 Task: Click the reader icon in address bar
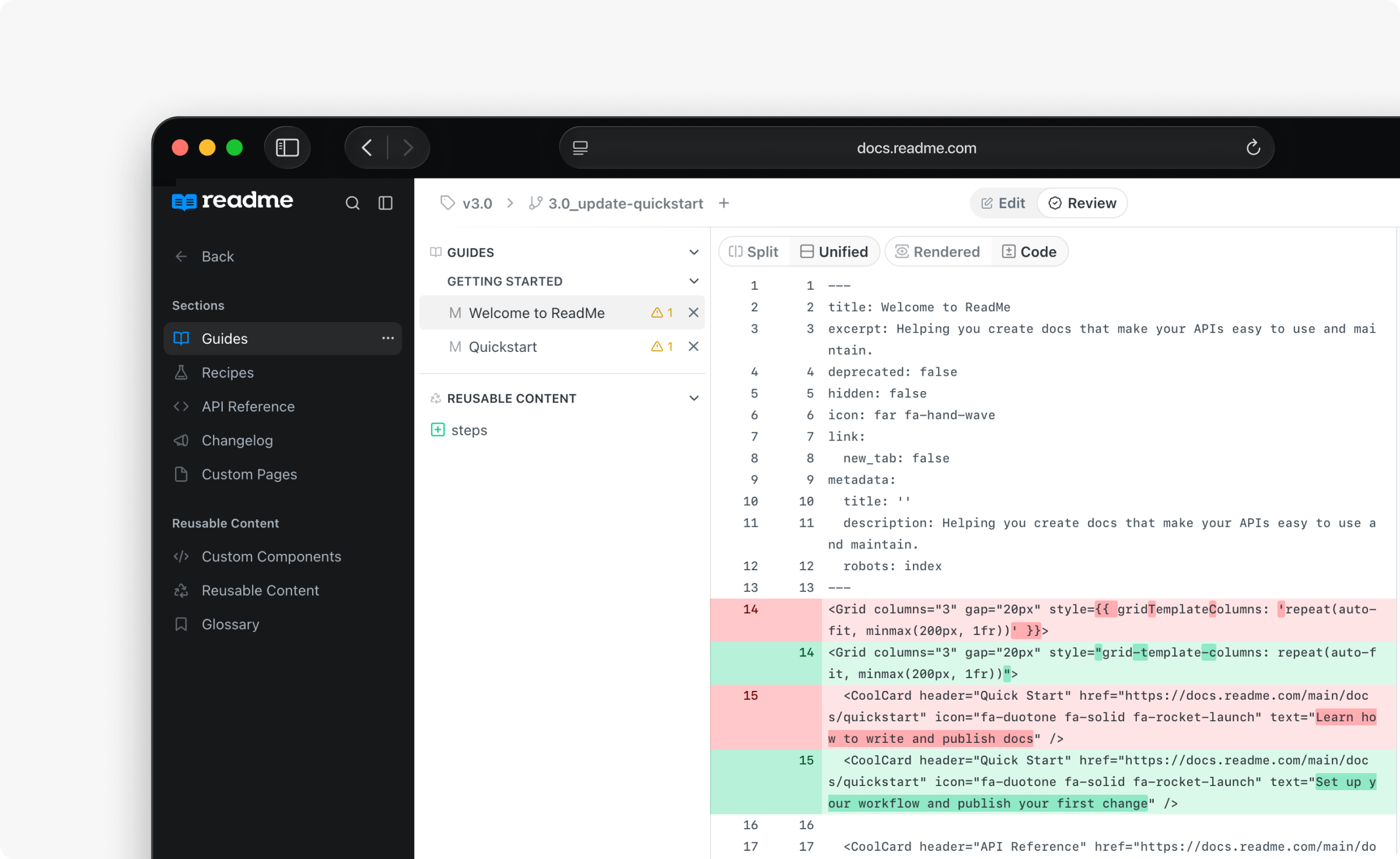pos(580,148)
